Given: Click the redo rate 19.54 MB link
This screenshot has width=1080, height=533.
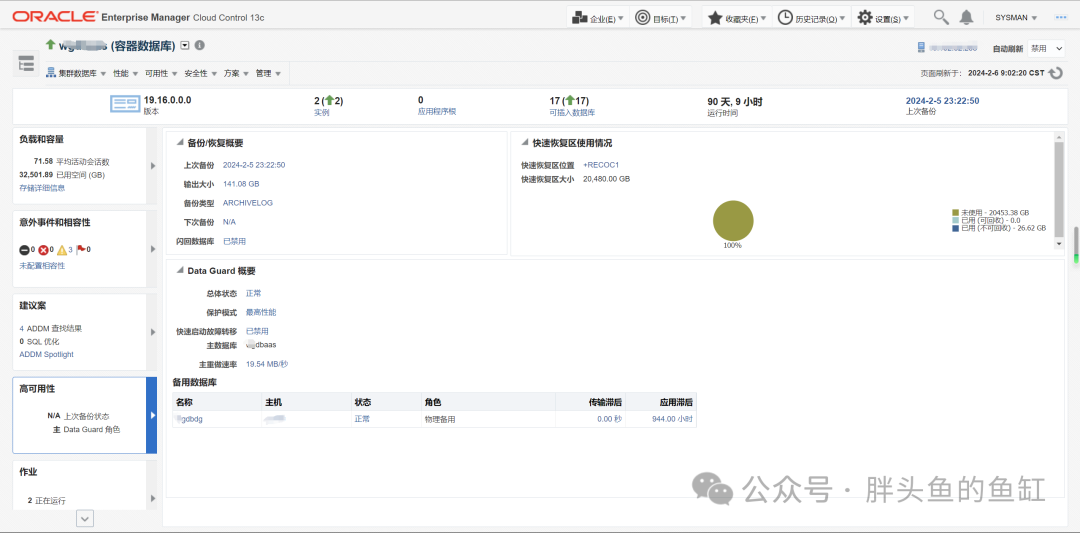Looking at the screenshot, I should pyautogui.click(x=267, y=364).
